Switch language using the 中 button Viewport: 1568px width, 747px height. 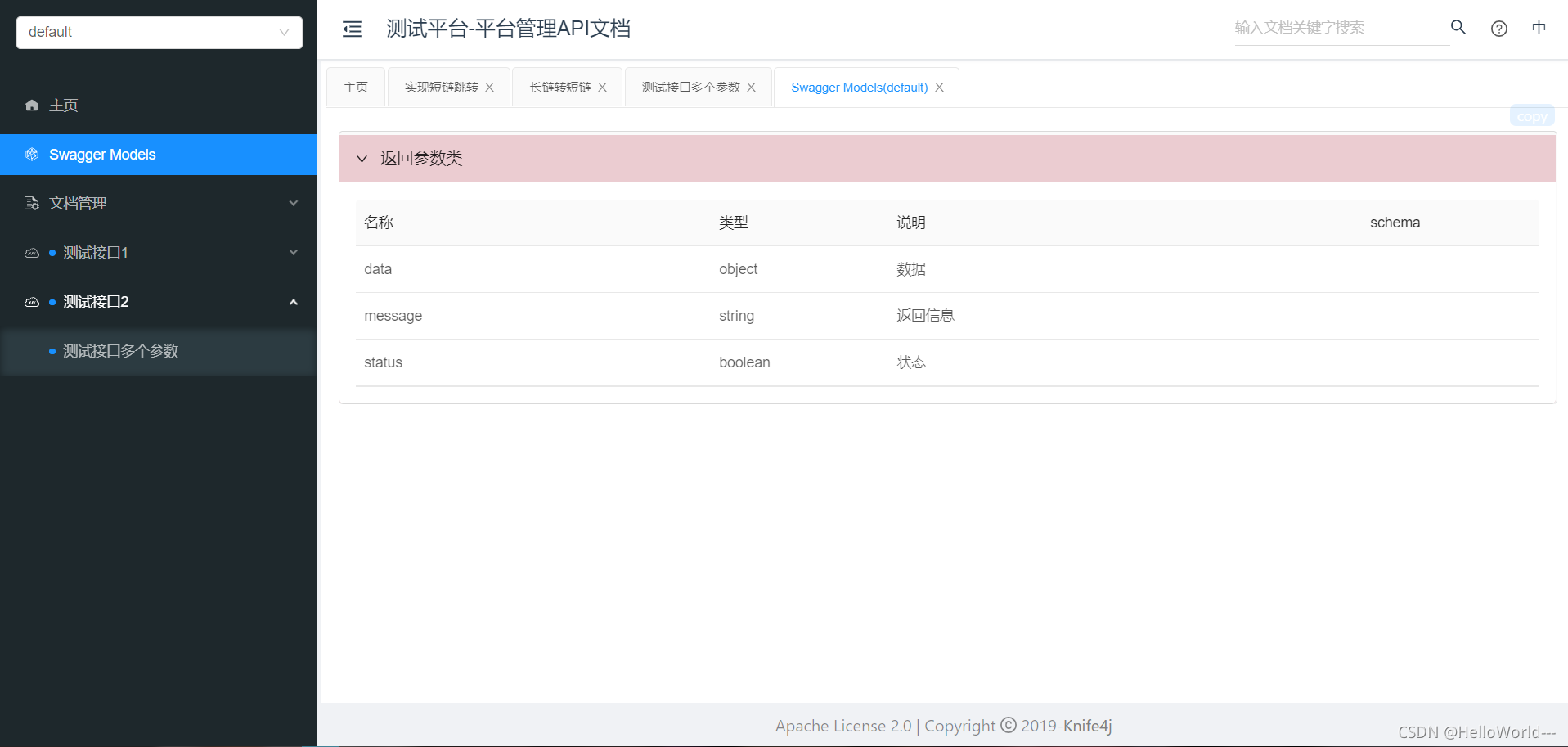pyautogui.click(x=1539, y=28)
